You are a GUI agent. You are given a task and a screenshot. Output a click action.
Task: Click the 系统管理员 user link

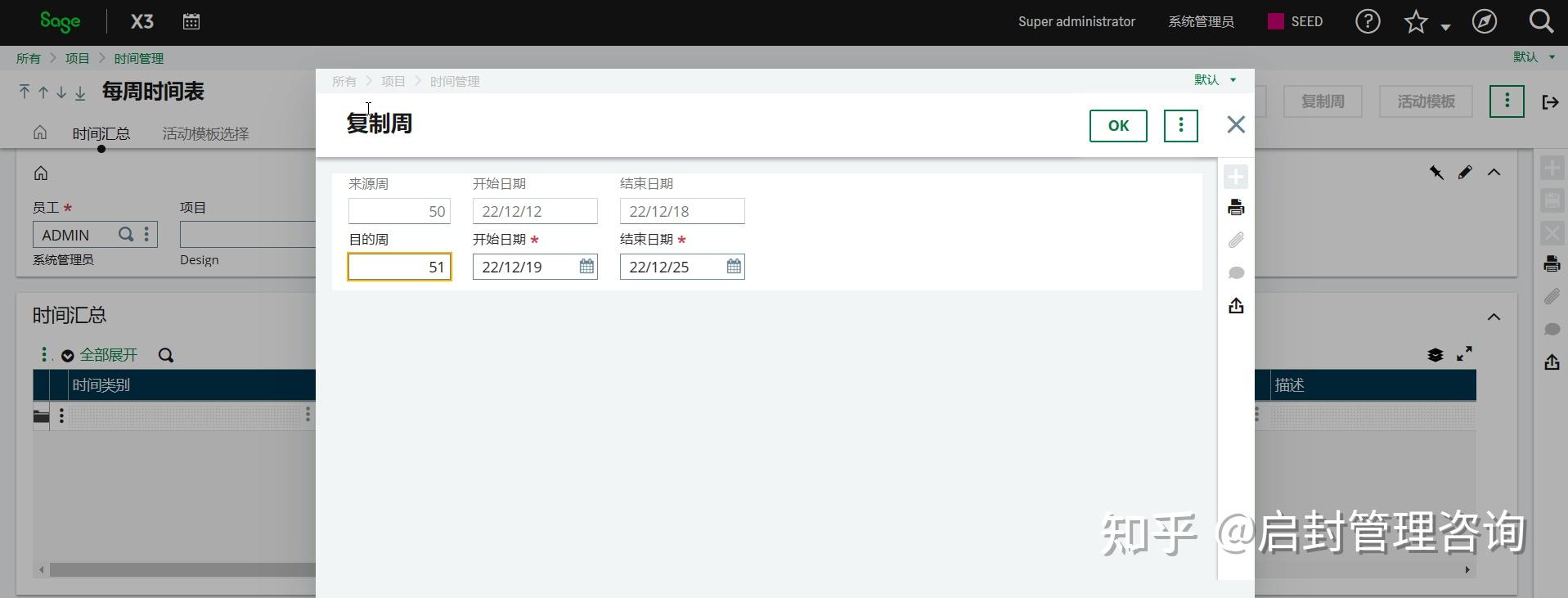click(1200, 21)
